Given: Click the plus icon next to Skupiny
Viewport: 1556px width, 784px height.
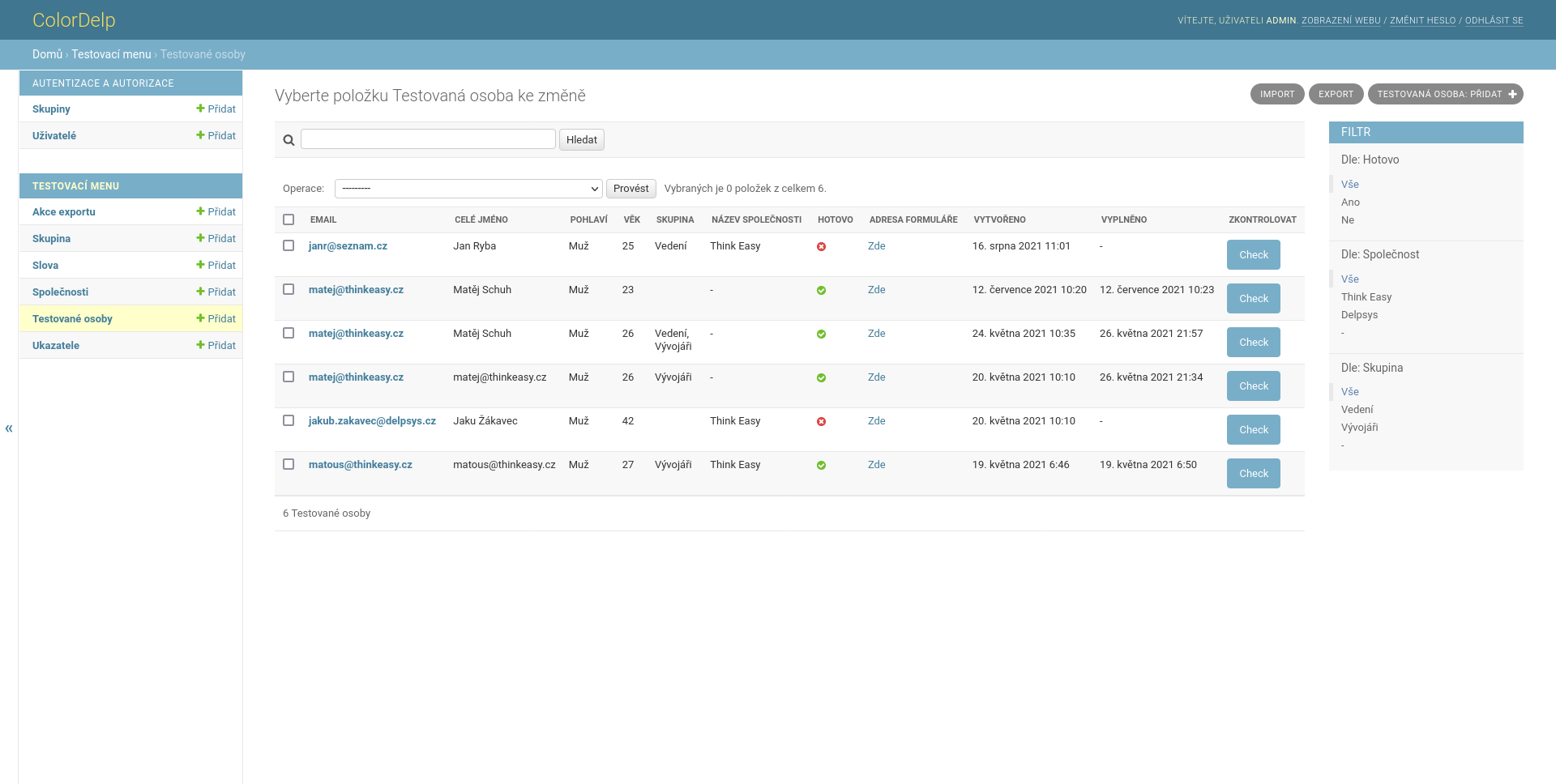Looking at the screenshot, I should (200, 109).
